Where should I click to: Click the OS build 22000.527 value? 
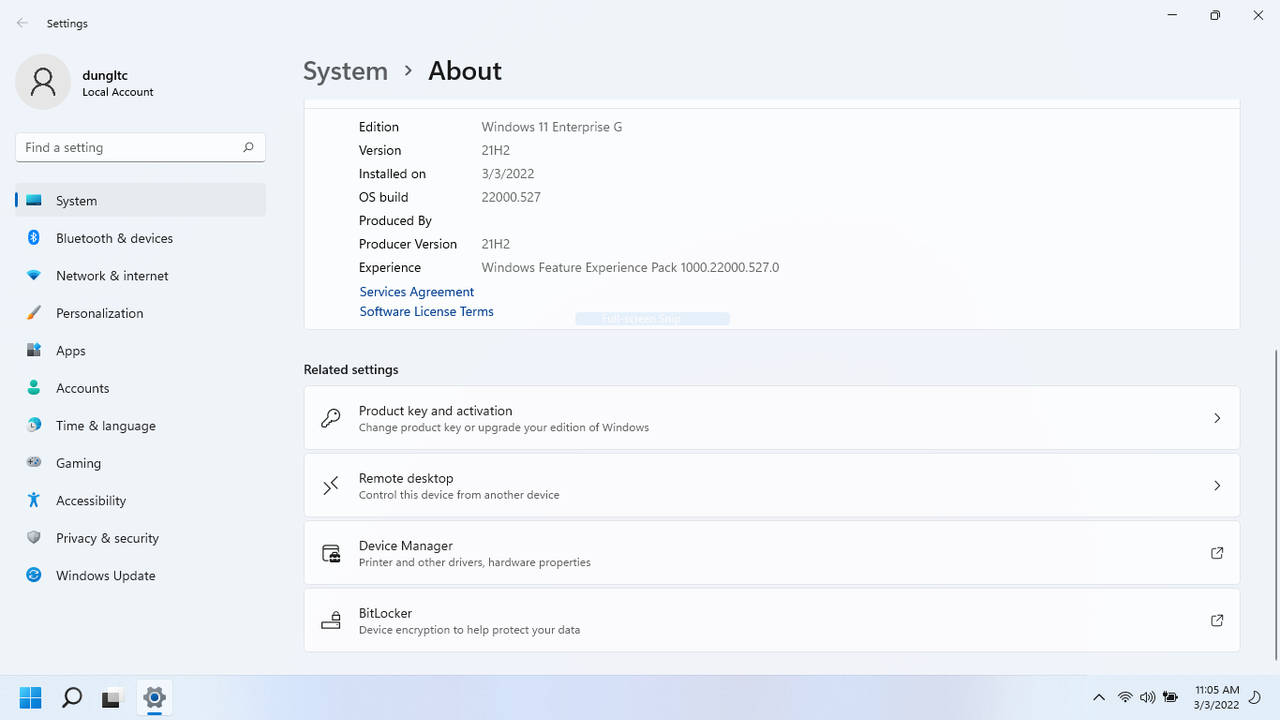coord(511,197)
